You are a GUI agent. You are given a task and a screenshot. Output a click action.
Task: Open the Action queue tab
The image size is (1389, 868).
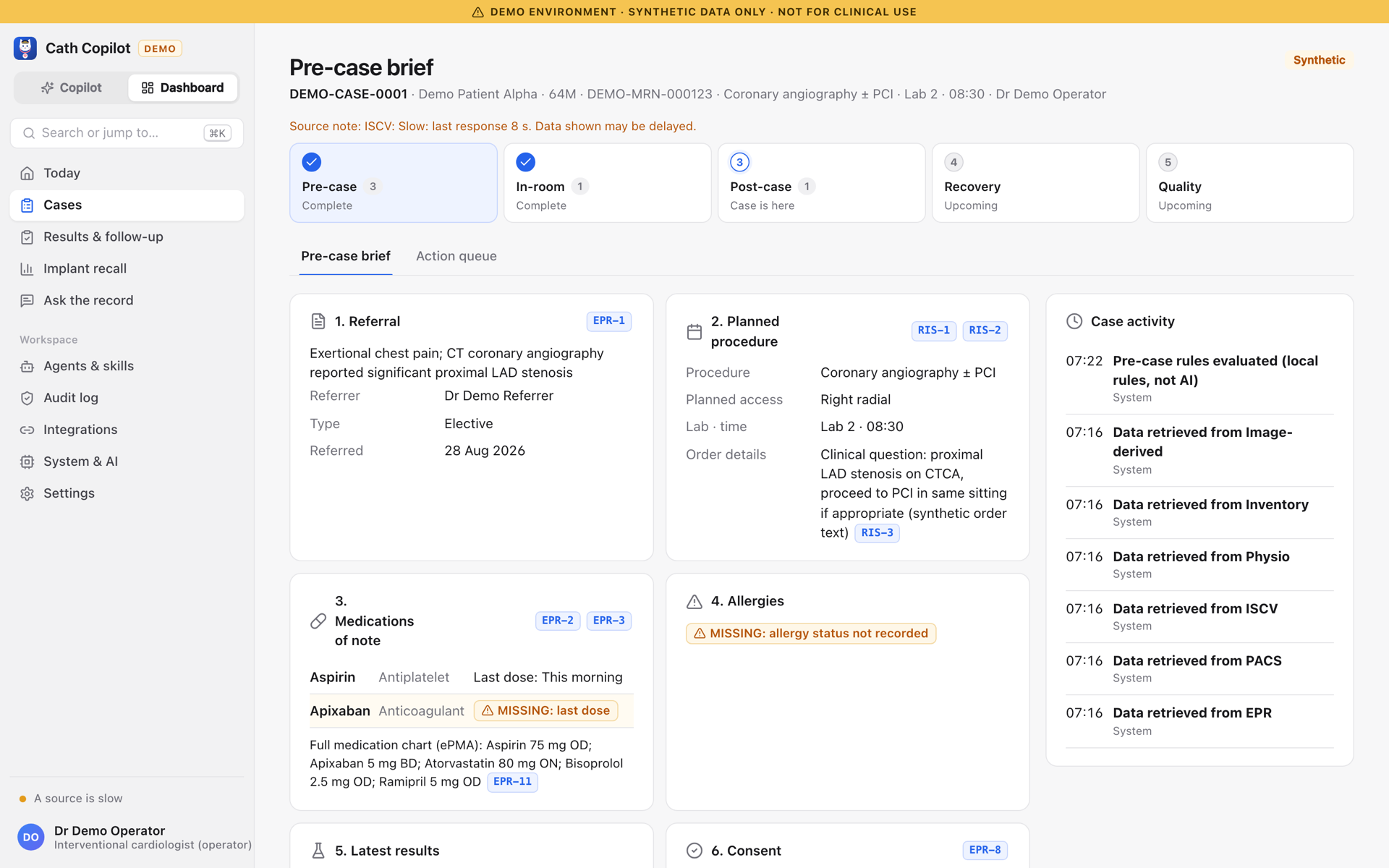point(456,256)
